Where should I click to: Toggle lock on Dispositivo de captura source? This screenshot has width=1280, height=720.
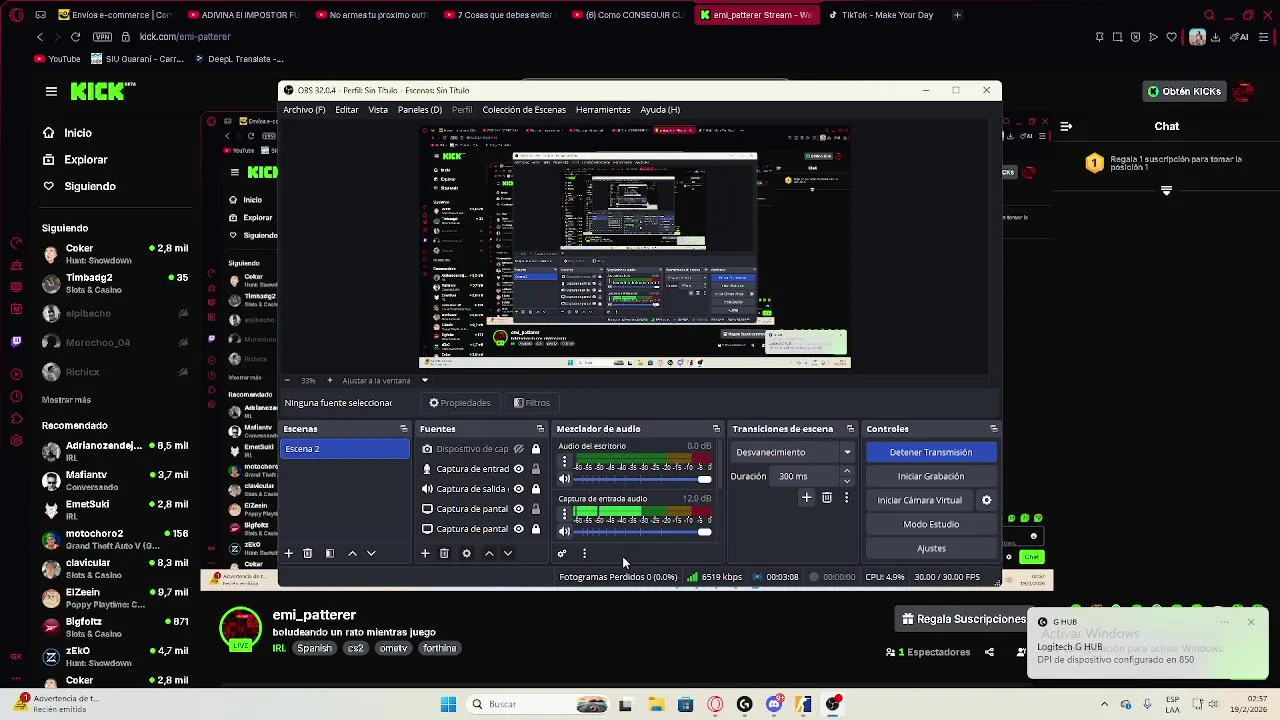(536, 449)
